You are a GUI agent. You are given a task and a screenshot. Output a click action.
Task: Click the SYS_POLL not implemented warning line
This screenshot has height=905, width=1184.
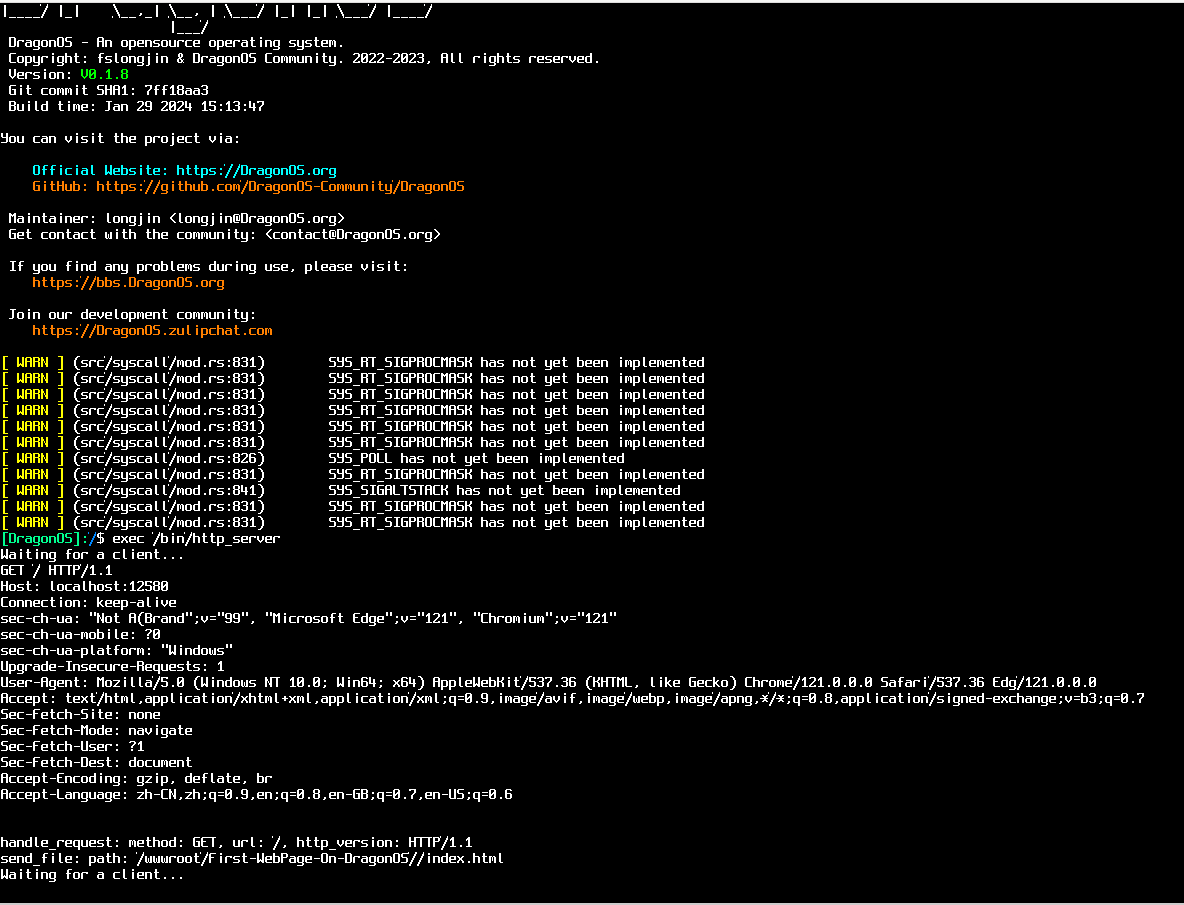click(476, 459)
